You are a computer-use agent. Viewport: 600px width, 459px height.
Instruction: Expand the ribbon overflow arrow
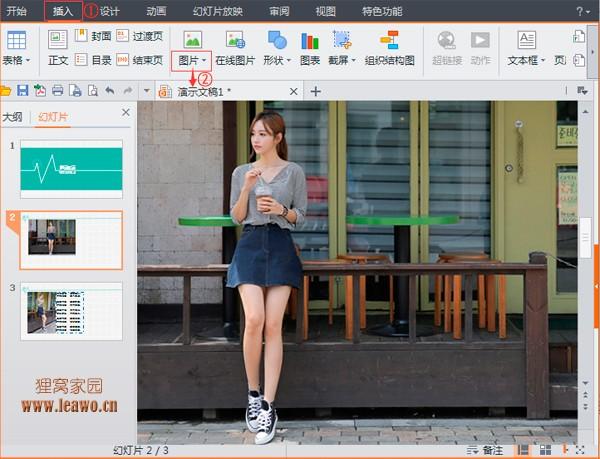[593, 51]
